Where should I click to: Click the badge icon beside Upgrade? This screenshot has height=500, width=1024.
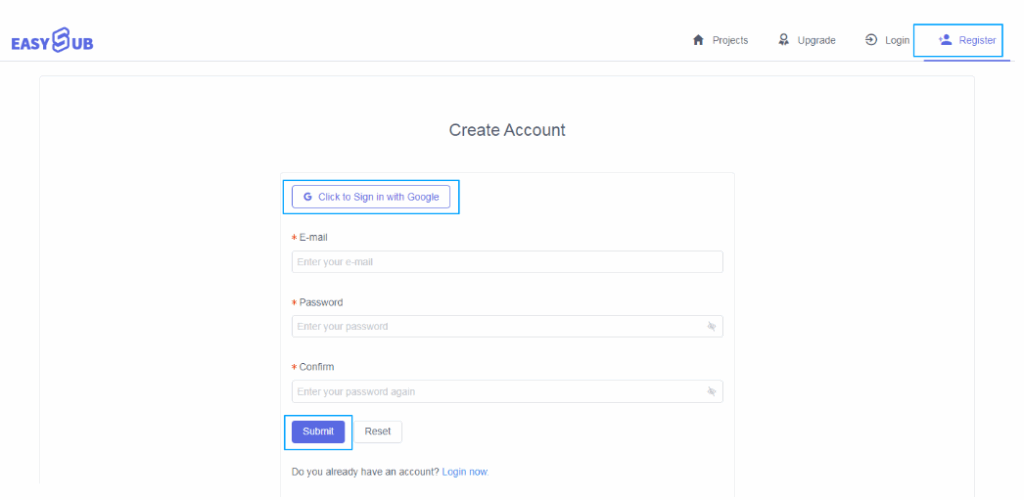point(784,40)
